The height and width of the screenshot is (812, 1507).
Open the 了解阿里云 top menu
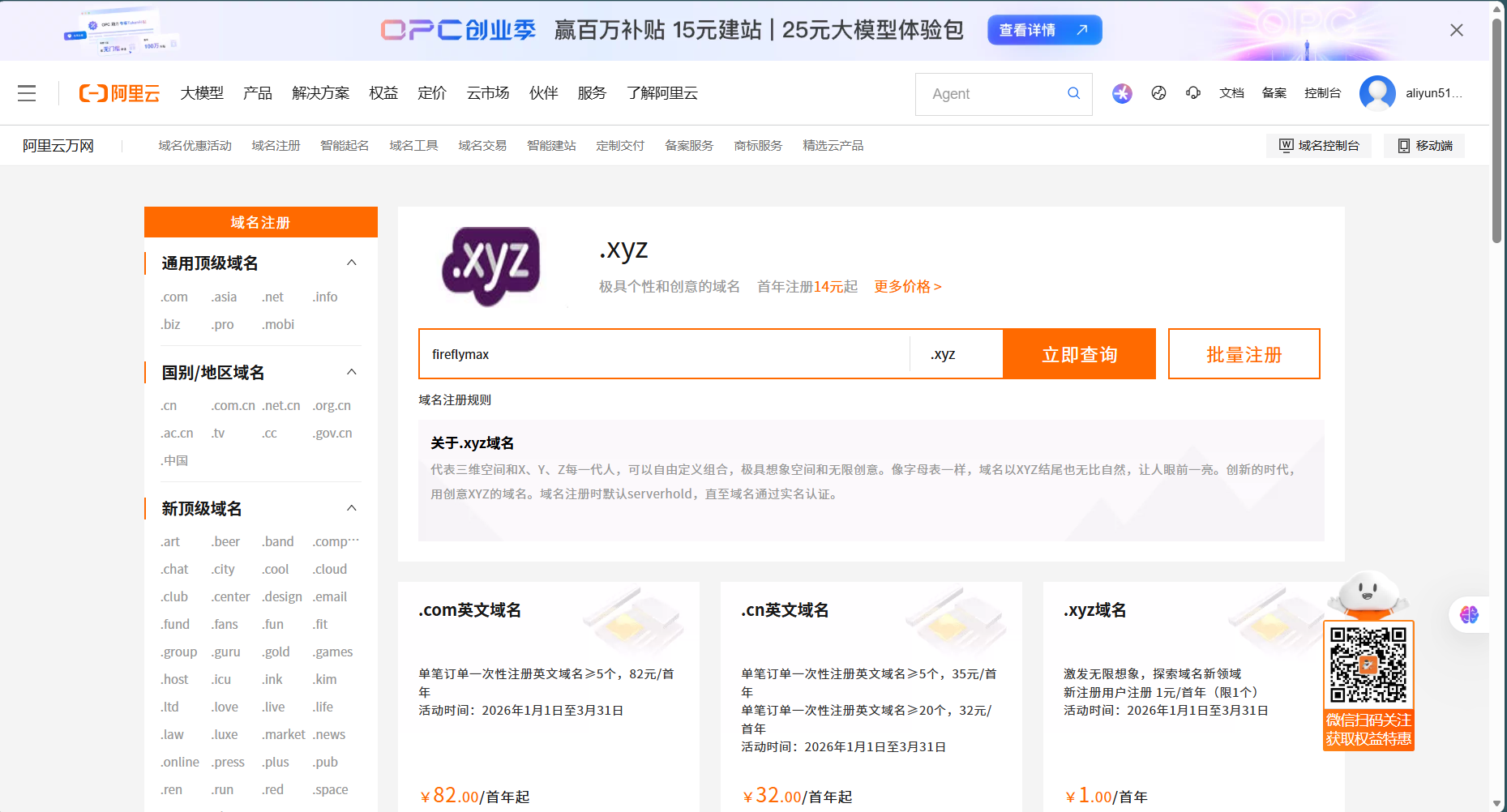tap(662, 93)
